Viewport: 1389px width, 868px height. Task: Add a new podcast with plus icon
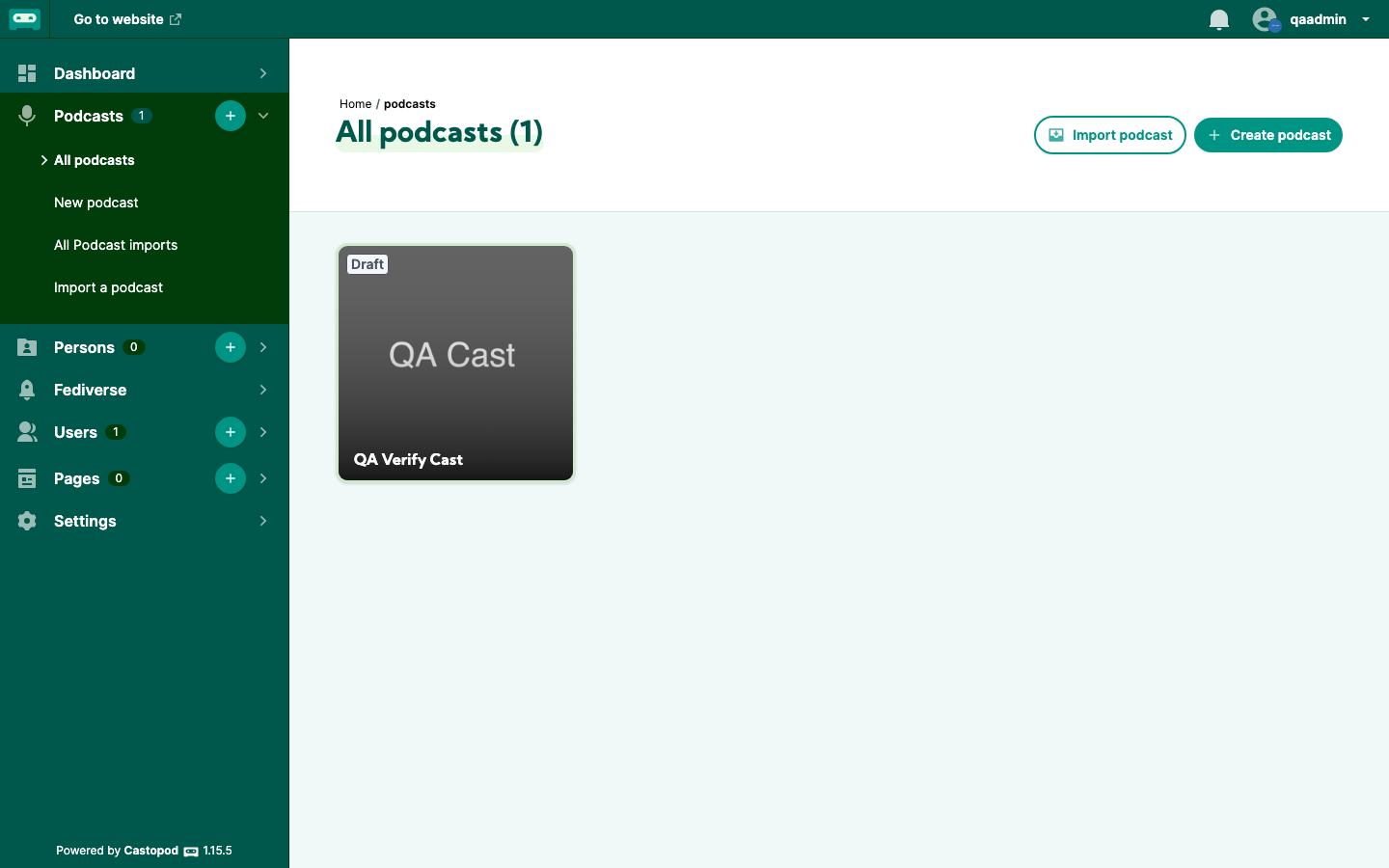pyautogui.click(x=231, y=116)
